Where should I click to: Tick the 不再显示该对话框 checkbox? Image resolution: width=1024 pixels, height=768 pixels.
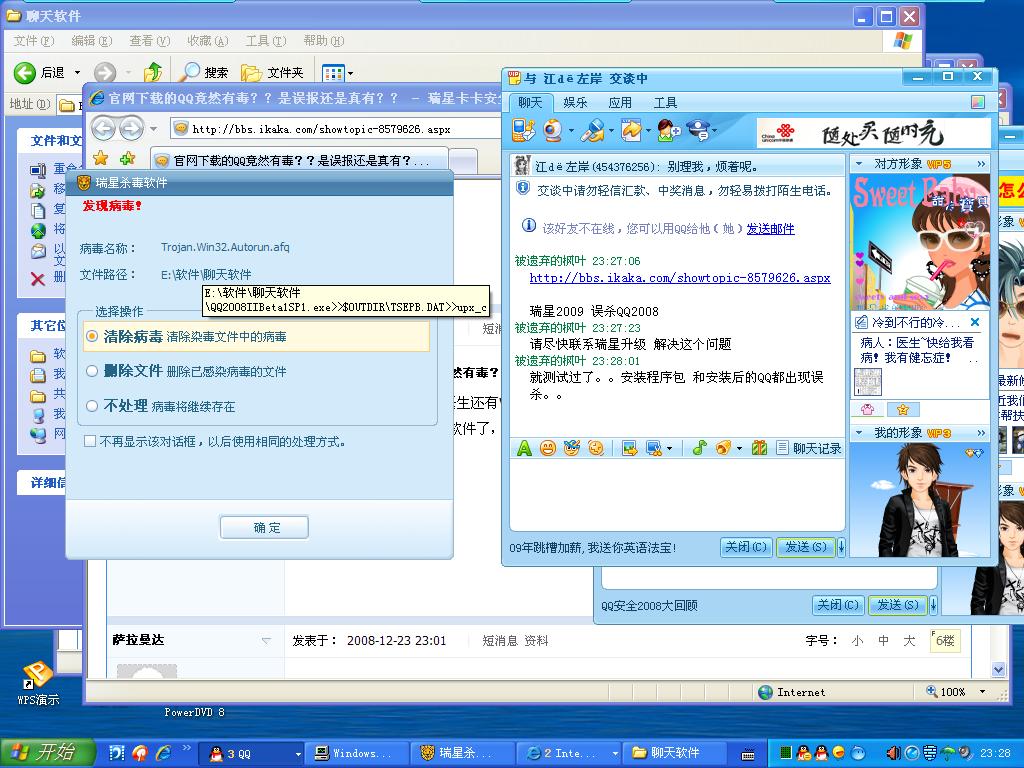tap(90, 441)
